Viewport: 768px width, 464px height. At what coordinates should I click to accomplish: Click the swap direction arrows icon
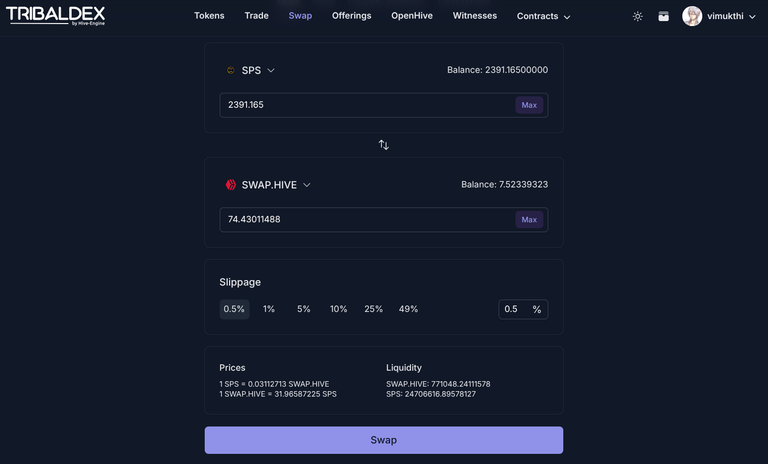coord(384,145)
